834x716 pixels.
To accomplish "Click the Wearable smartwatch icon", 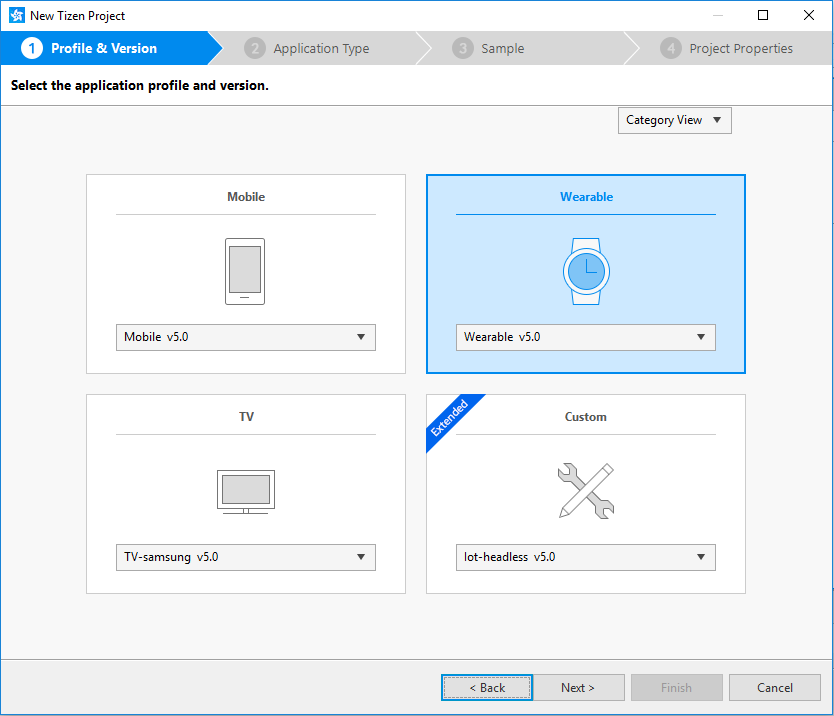I will pyautogui.click(x=586, y=270).
